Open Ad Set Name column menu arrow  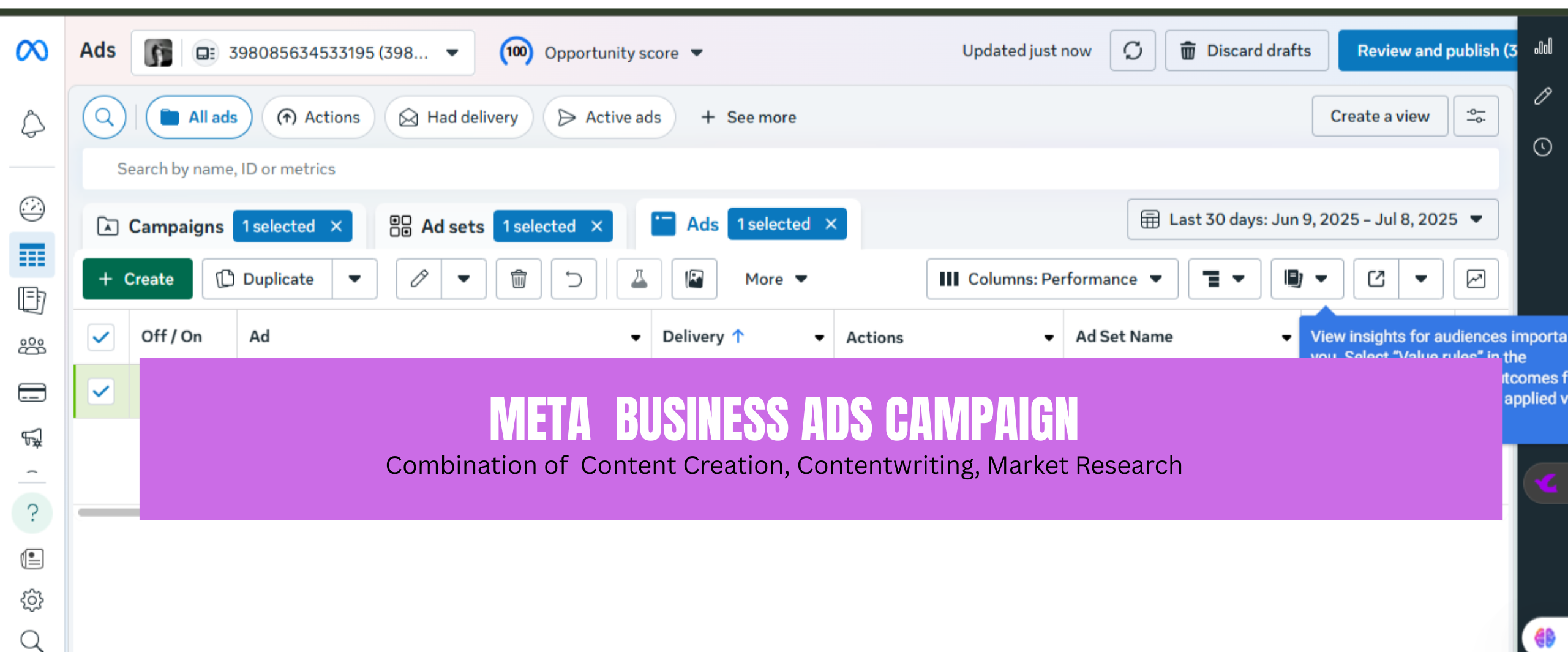[x=1286, y=337]
